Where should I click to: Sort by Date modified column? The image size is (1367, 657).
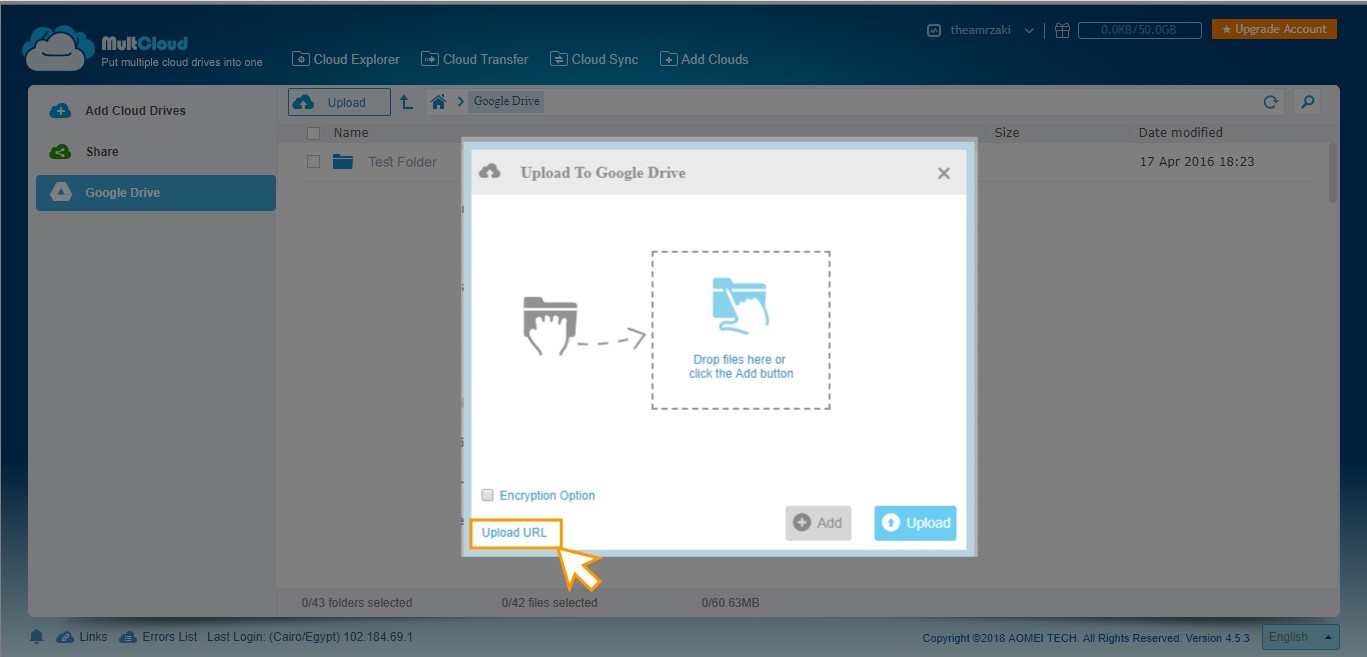coord(1180,132)
